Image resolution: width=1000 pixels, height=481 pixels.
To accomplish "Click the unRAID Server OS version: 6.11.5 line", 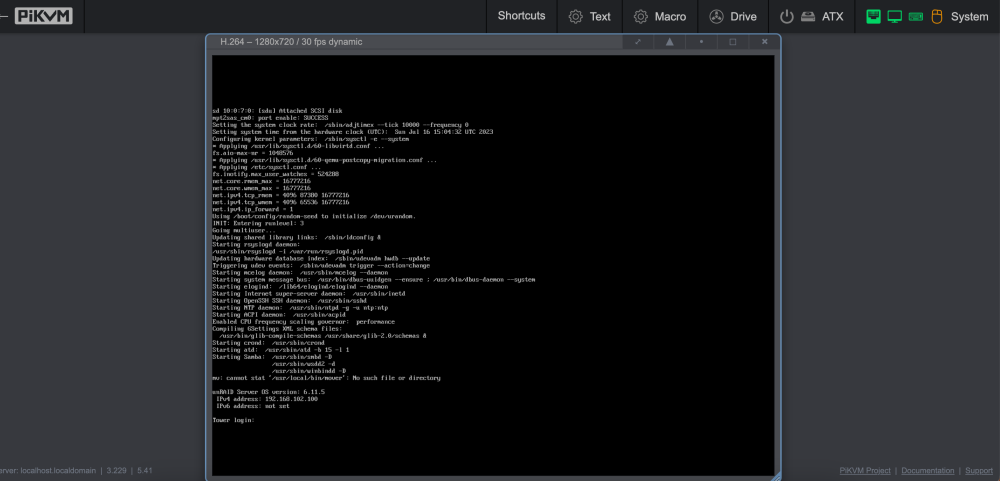I will [268, 392].
